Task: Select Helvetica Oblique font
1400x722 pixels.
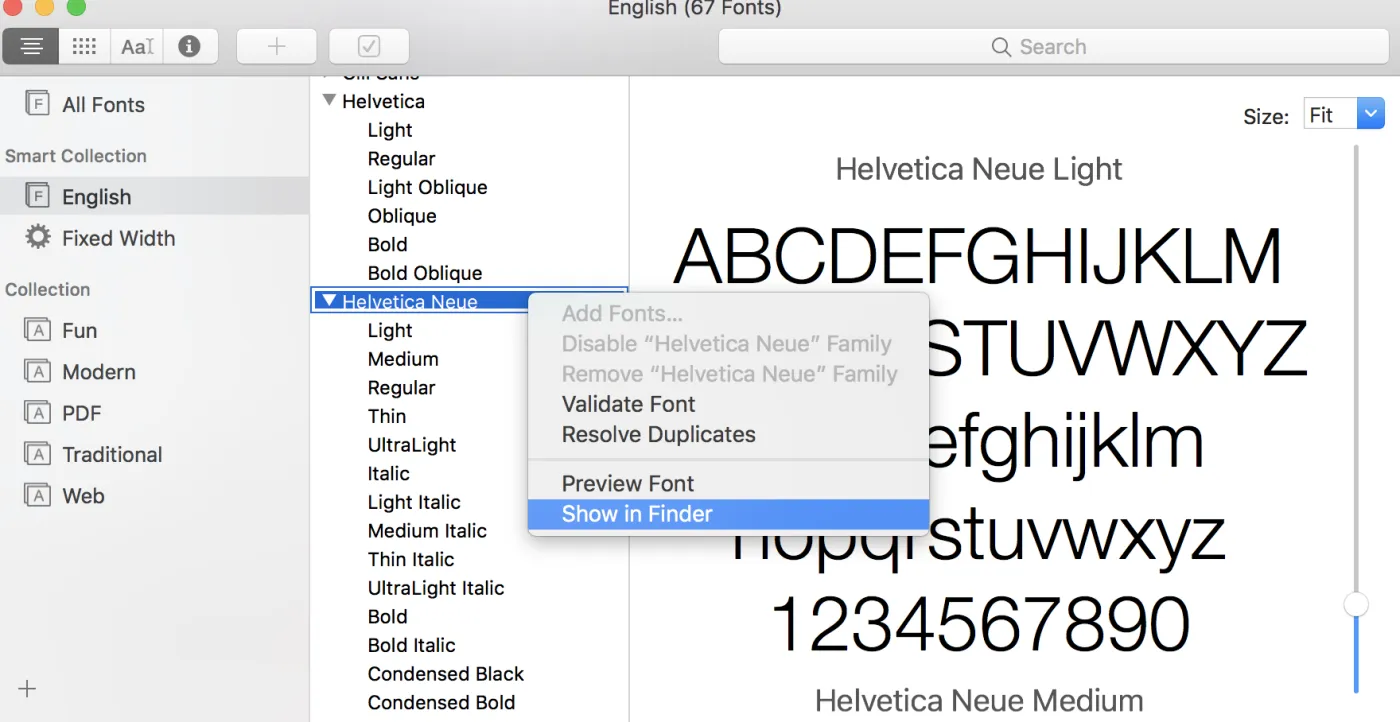Action: point(402,215)
